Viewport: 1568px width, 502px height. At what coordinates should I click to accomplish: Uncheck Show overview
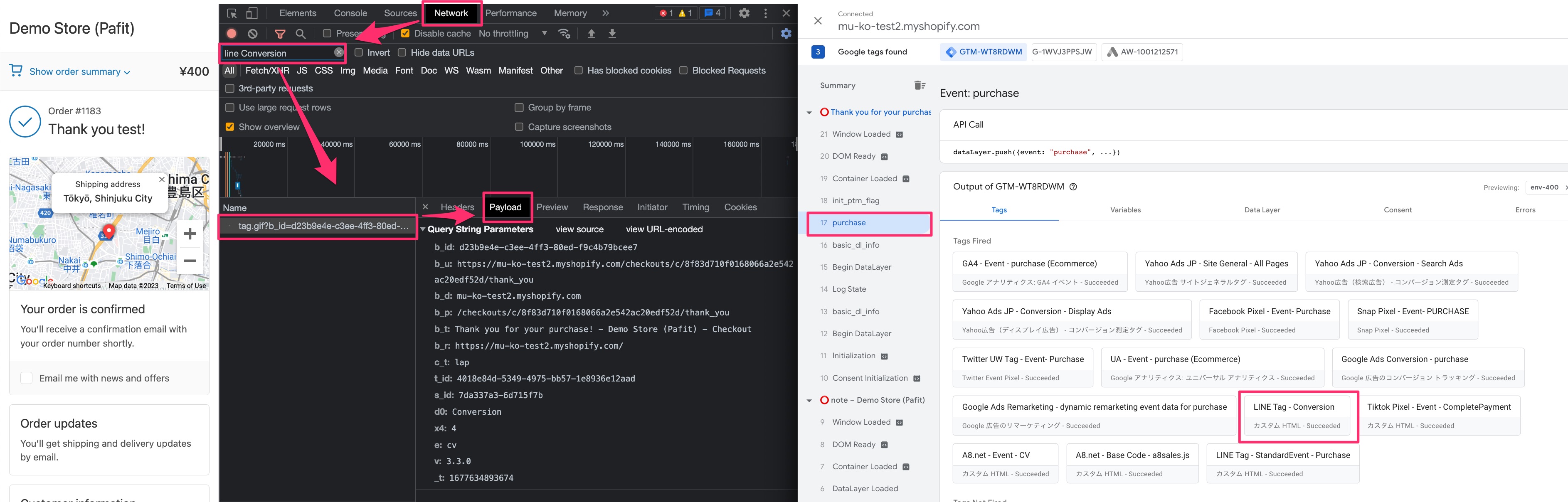coord(229,127)
